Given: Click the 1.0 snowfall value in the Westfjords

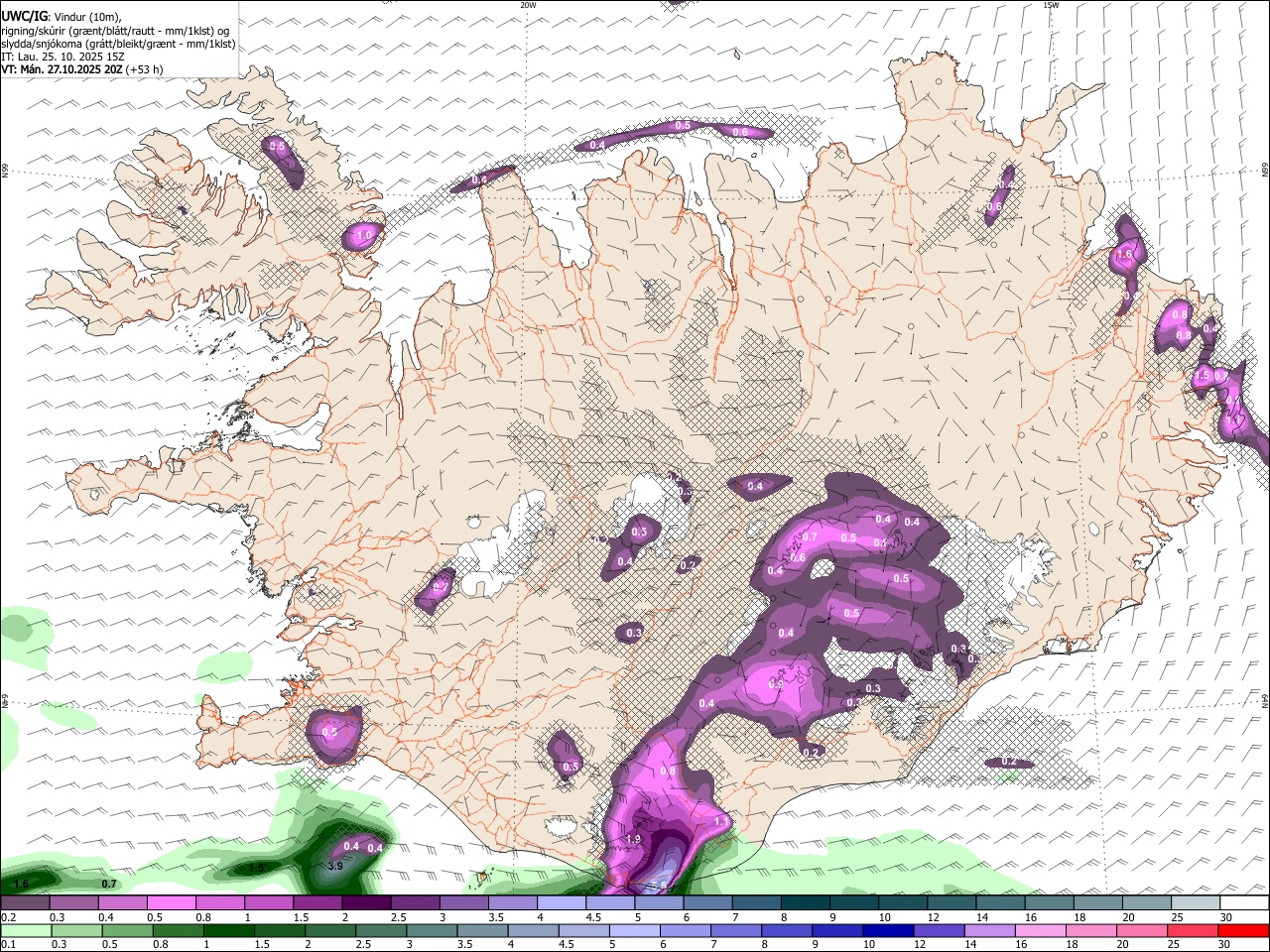Looking at the screenshot, I should [x=364, y=236].
